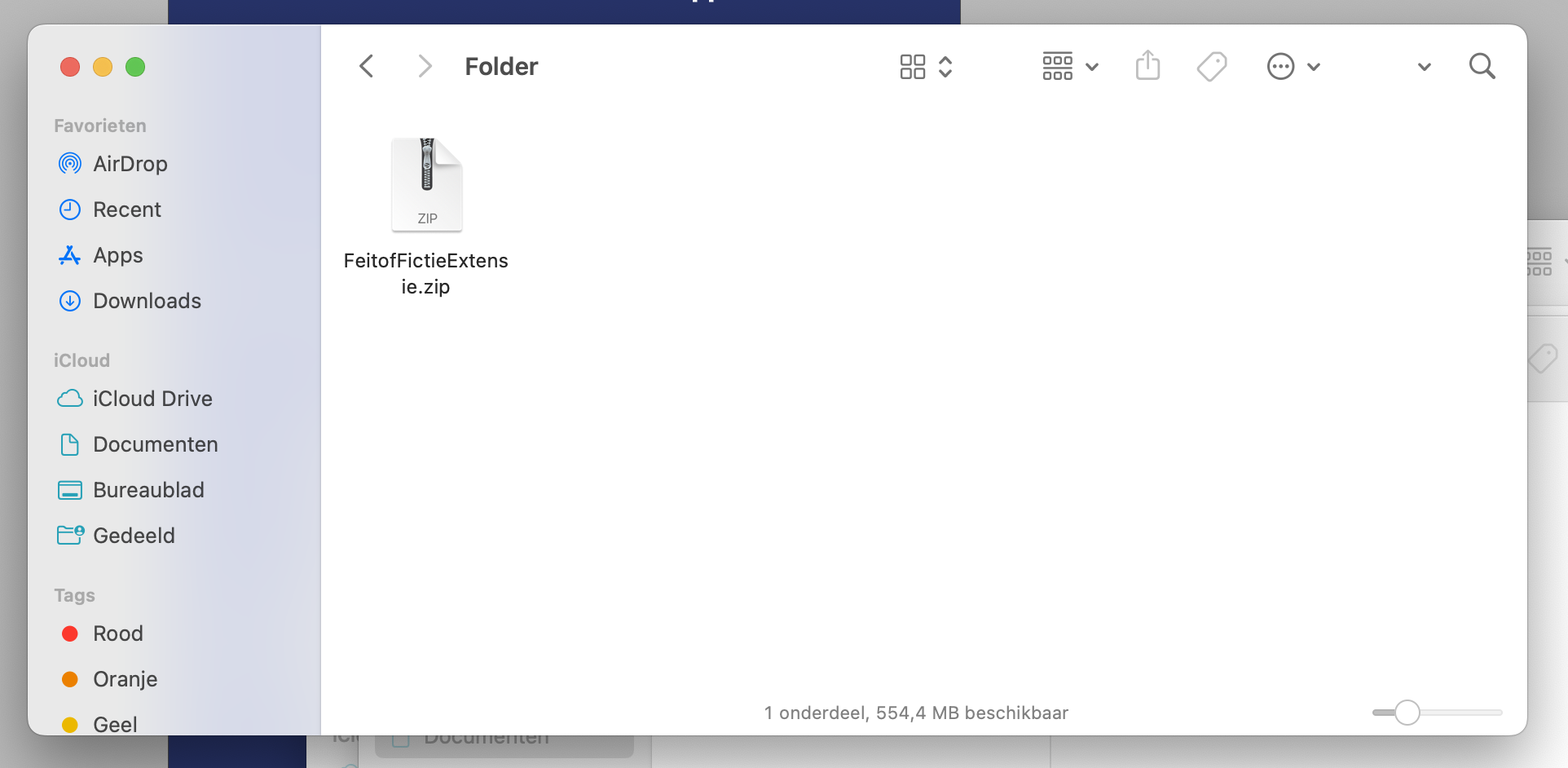Switch view with icon view selector
Image resolution: width=1568 pixels, height=768 pixels.
[926, 66]
